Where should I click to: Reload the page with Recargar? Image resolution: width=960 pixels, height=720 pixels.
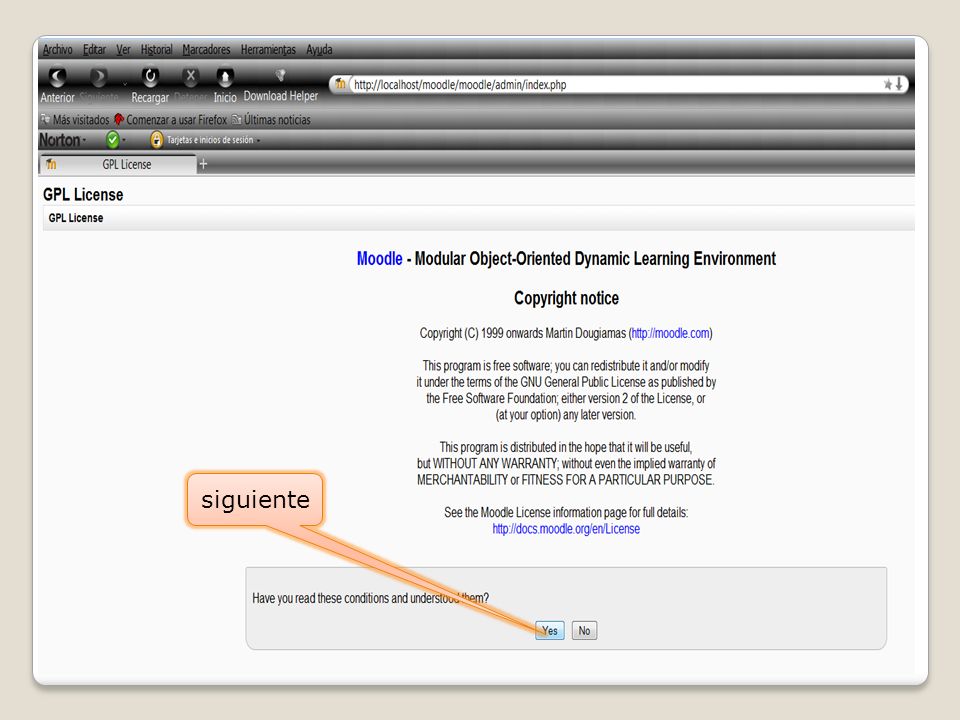(150, 84)
